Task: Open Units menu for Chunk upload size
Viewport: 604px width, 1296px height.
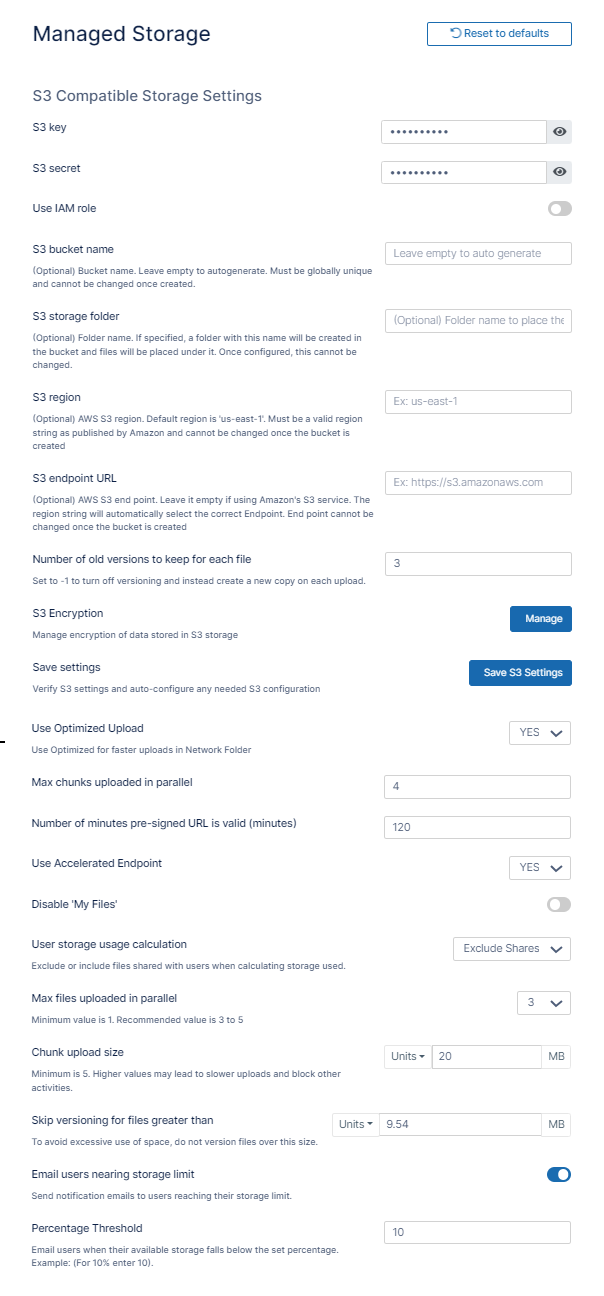Action: [x=408, y=1057]
